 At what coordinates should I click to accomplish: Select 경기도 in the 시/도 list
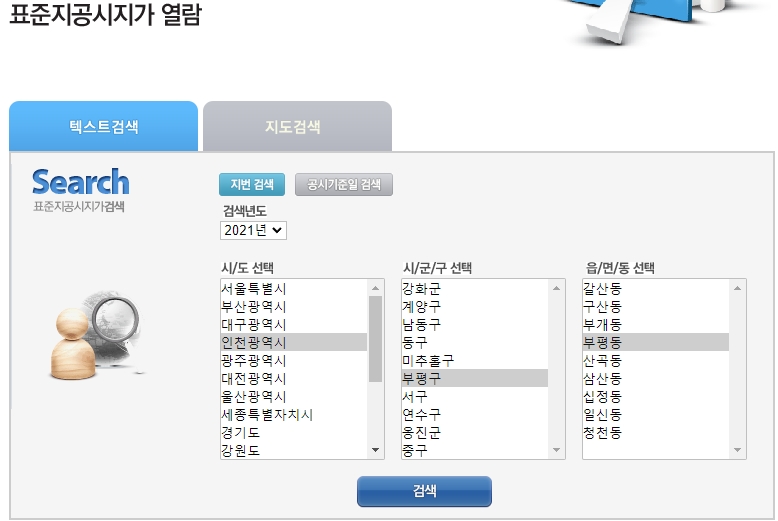[x=294, y=432]
